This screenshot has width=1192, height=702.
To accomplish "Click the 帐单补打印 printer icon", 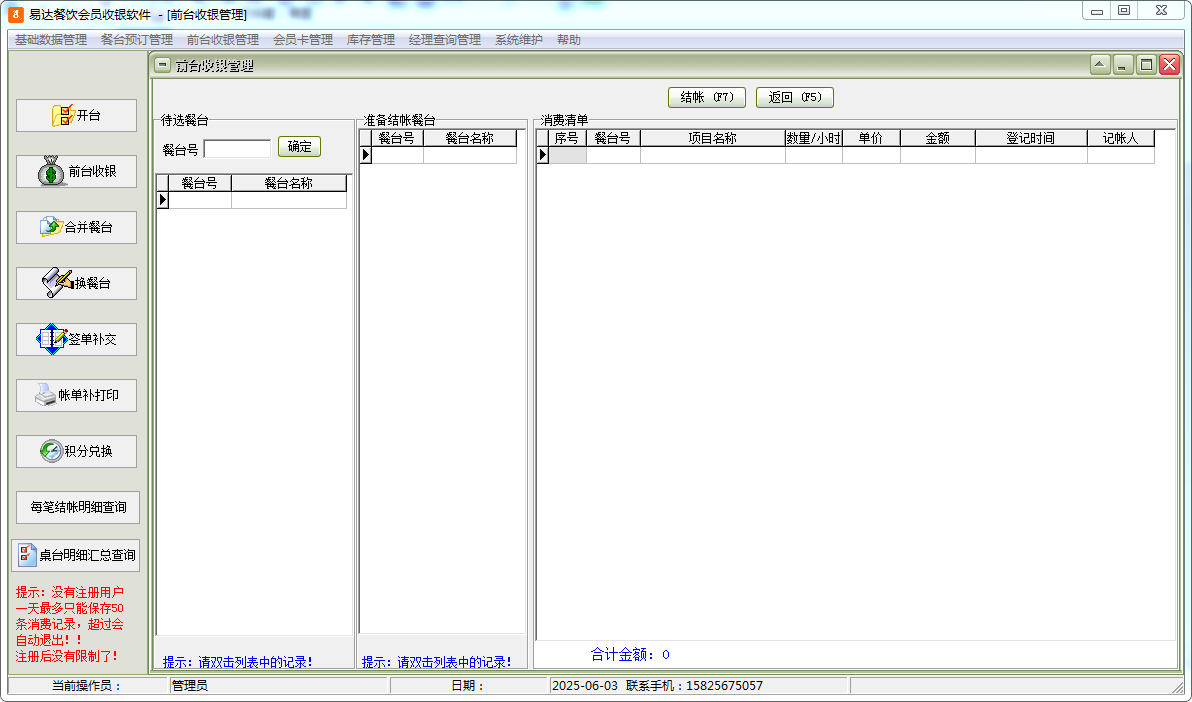I will pos(46,395).
